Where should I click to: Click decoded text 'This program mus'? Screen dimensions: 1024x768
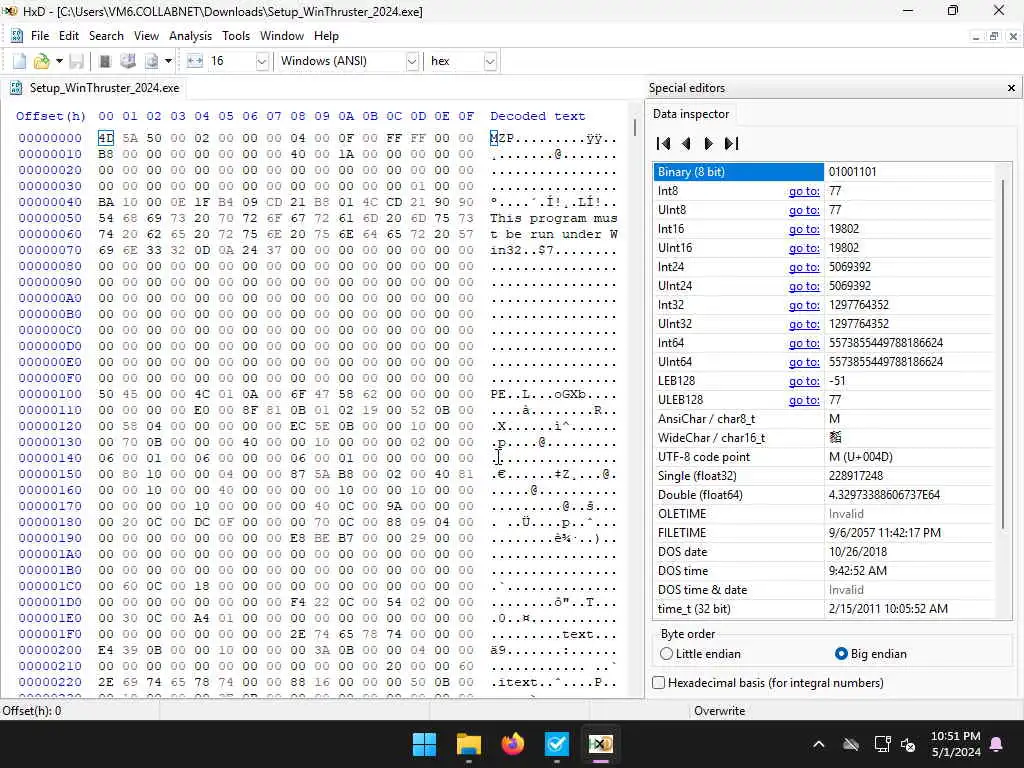[x=554, y=218]
